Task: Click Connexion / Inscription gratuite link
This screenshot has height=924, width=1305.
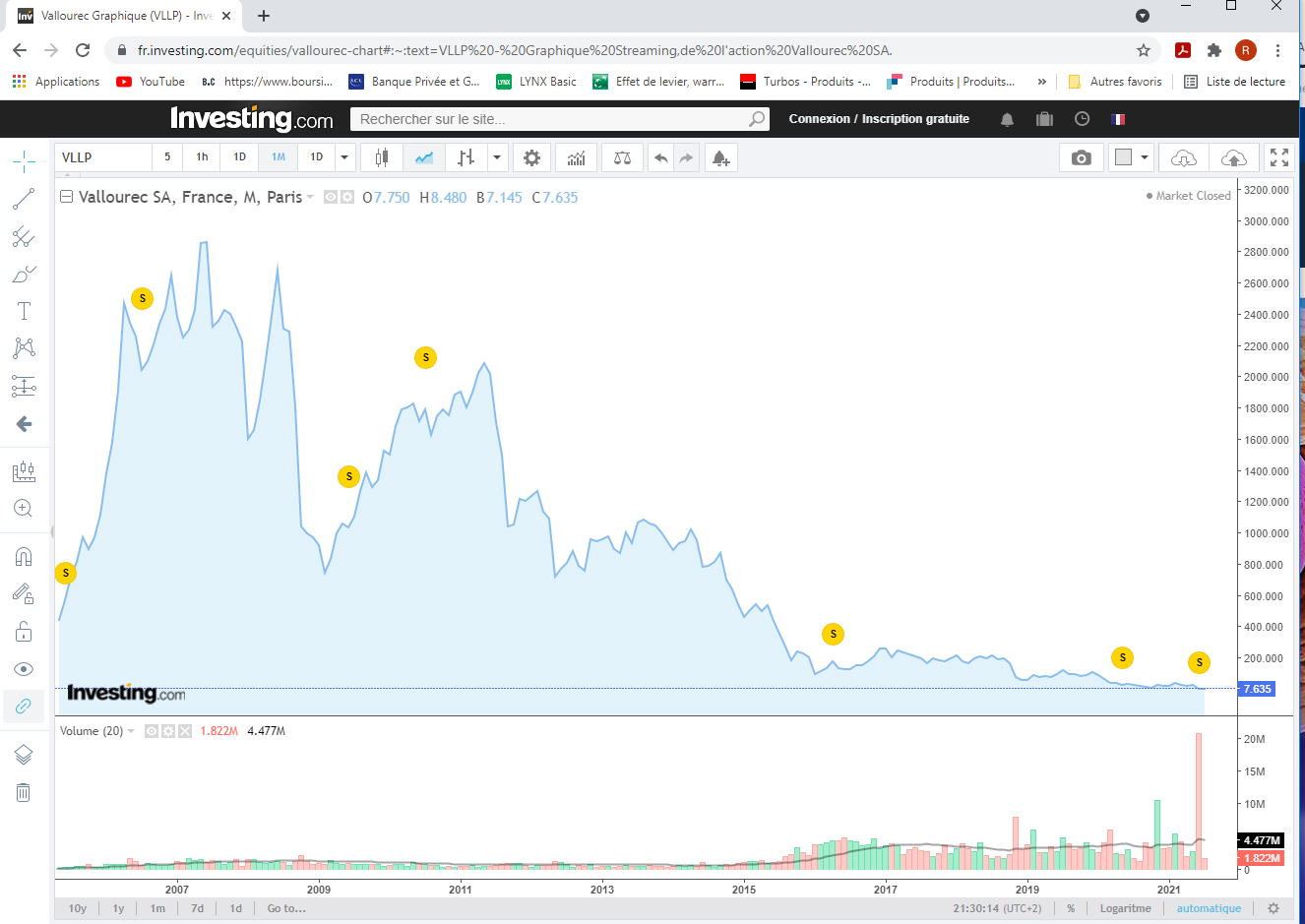Action: [x=879, y=119]
